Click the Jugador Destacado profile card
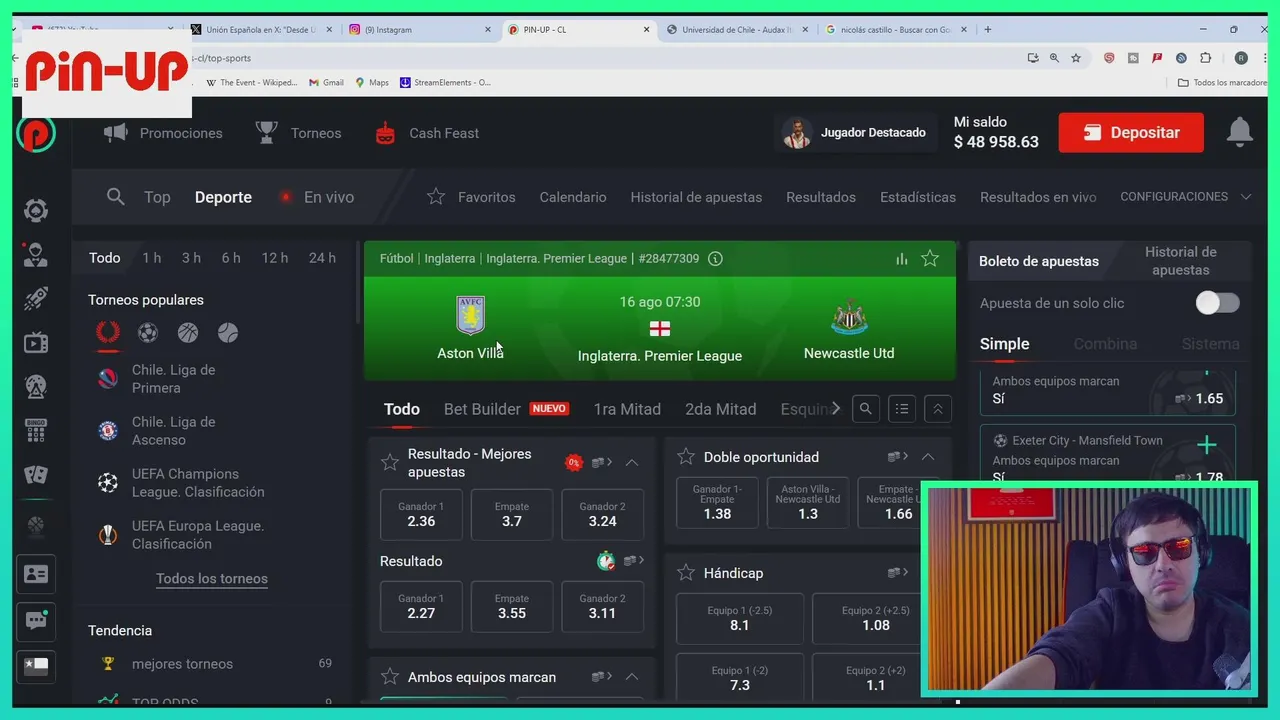 [x=856, y=132]
